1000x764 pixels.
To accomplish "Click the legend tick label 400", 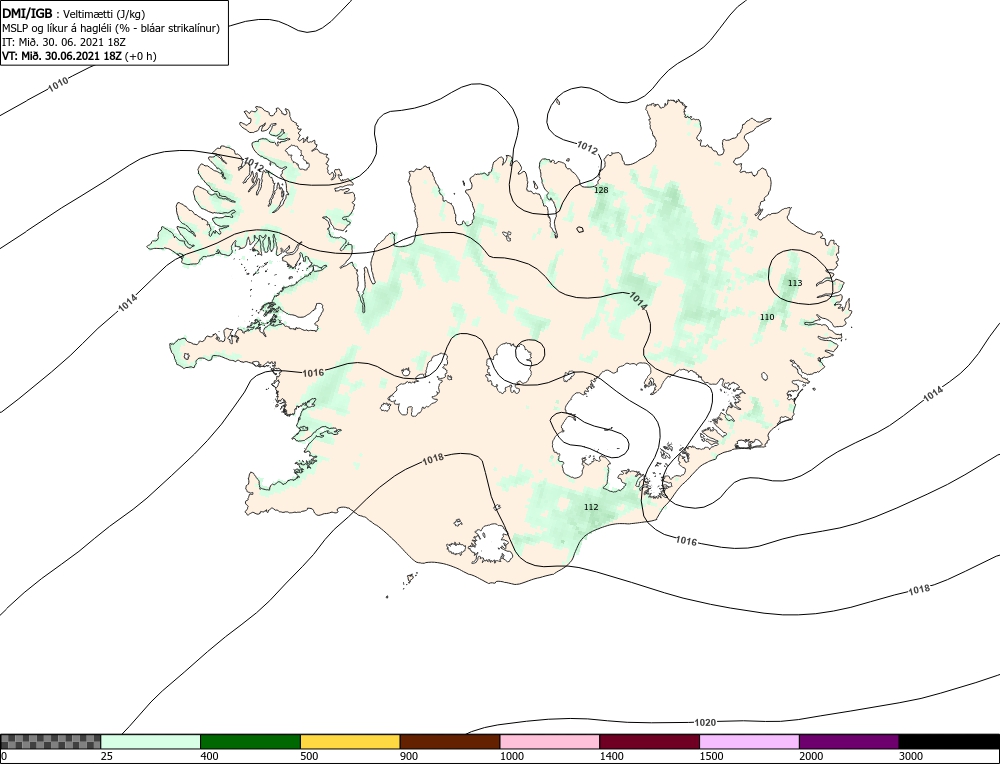I will tap(209, 756).
